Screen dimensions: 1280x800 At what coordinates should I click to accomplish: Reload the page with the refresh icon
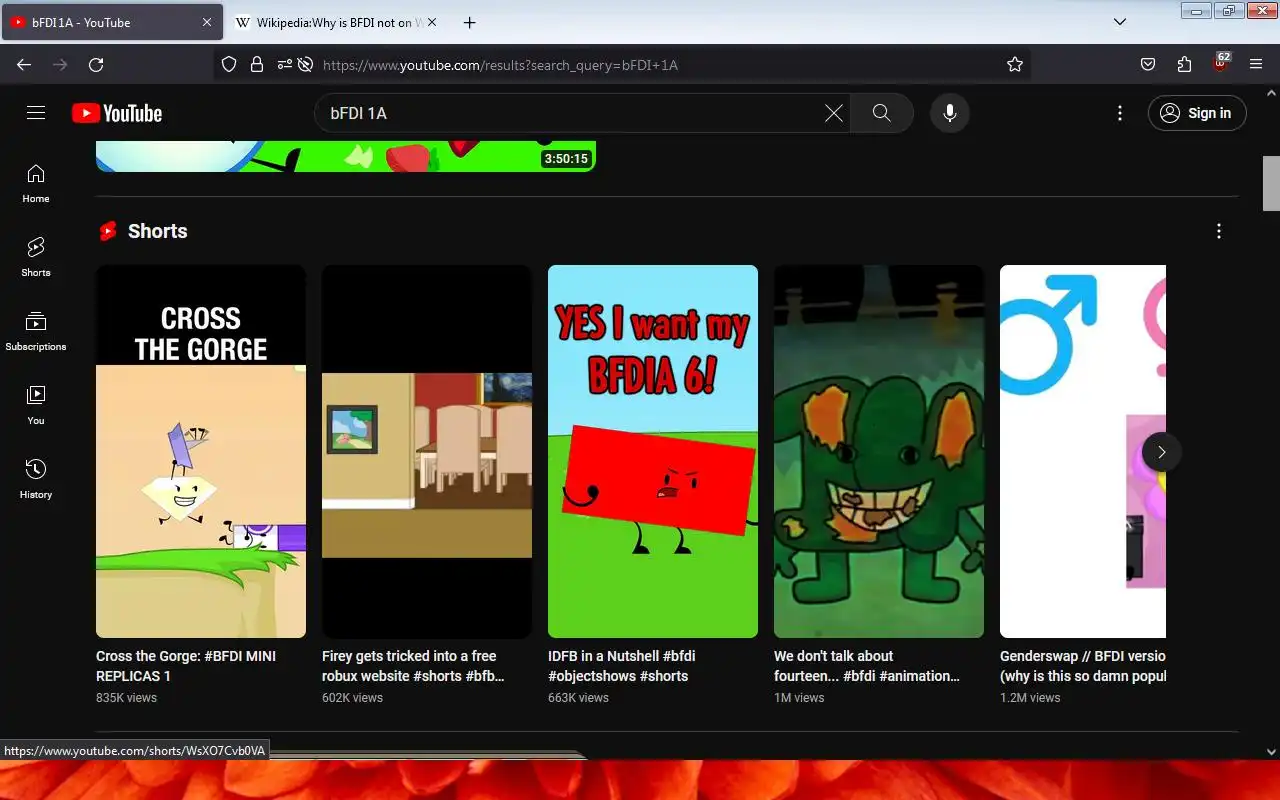(x=96, y=64)
